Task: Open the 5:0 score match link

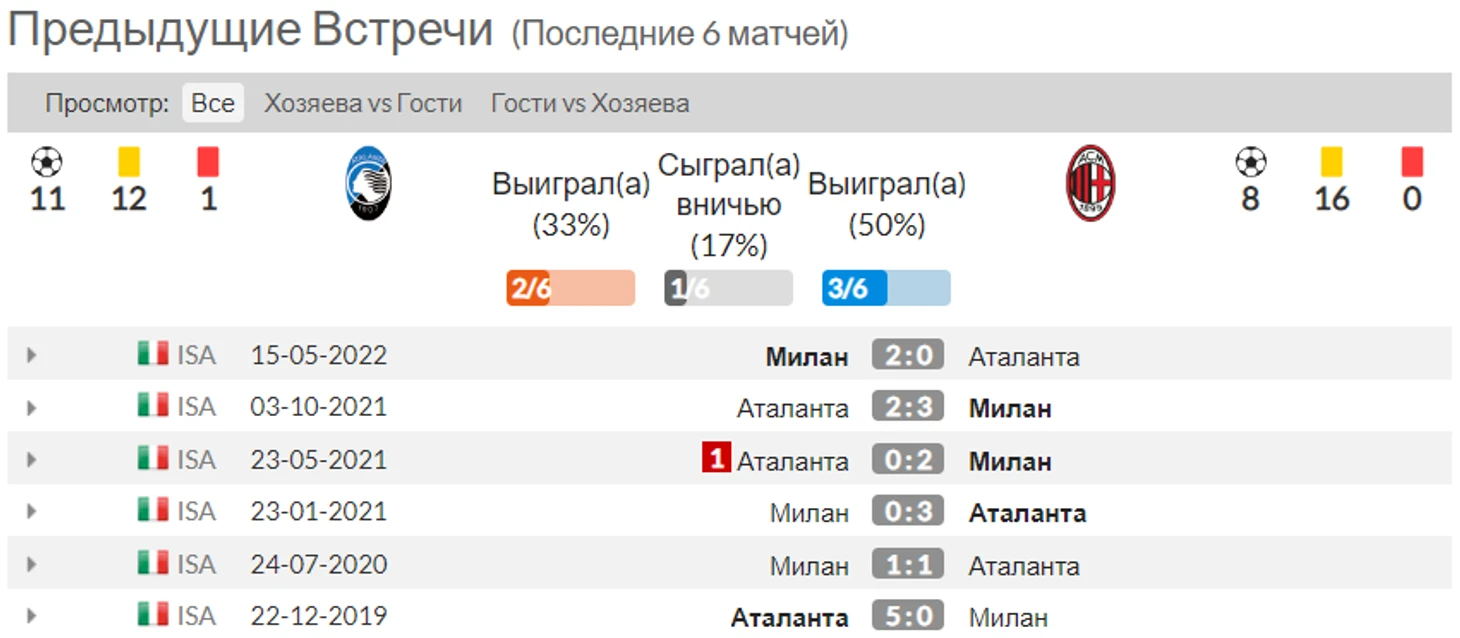Action: pos(907,616)
